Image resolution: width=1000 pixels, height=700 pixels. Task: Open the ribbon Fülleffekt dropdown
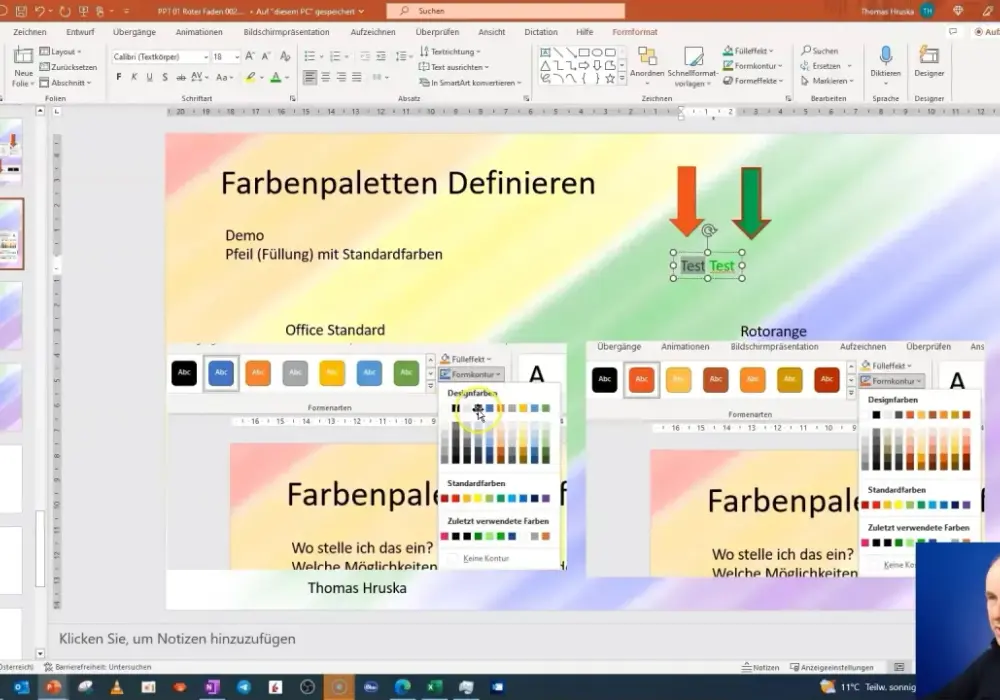pos(749,50)
